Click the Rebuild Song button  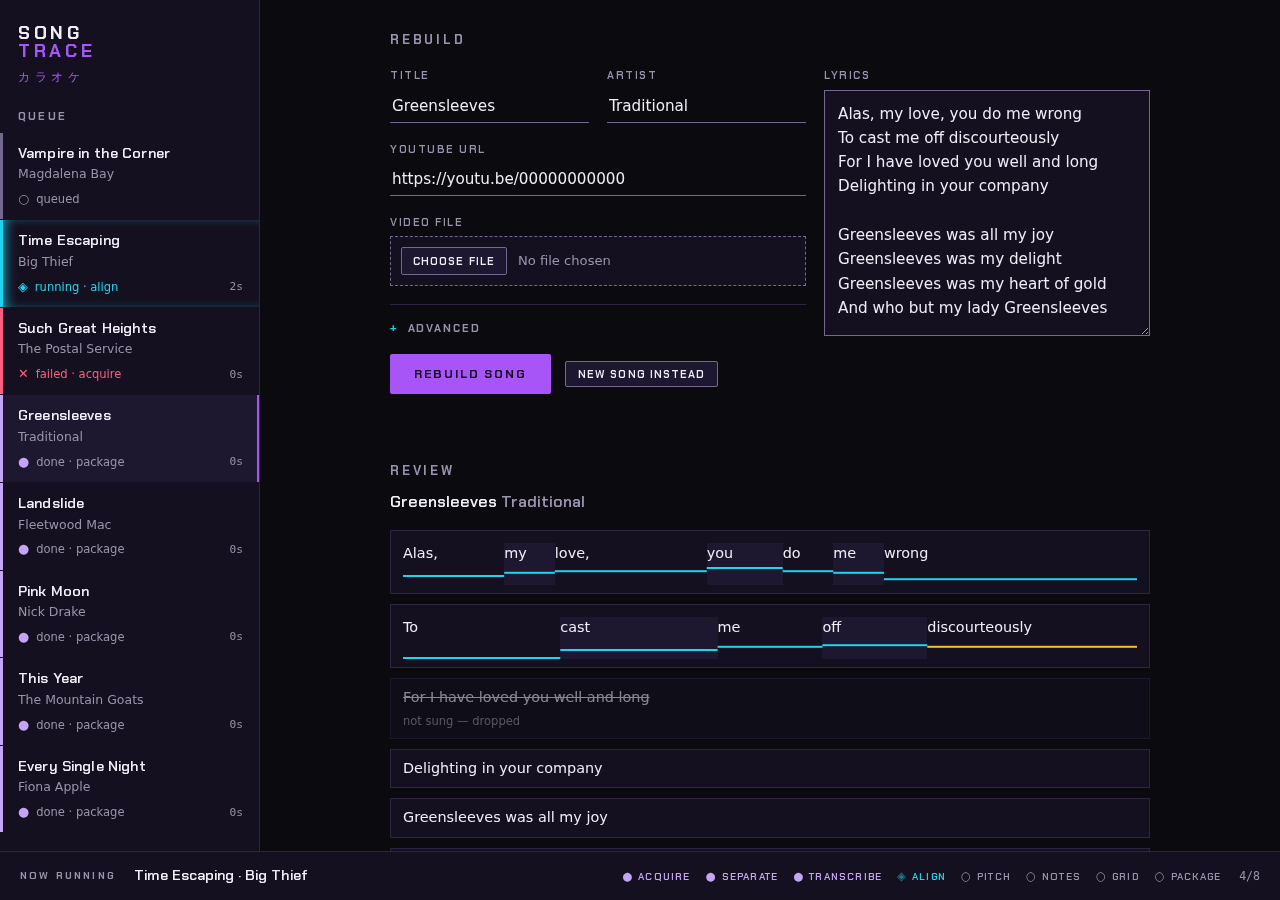(470, 374)
